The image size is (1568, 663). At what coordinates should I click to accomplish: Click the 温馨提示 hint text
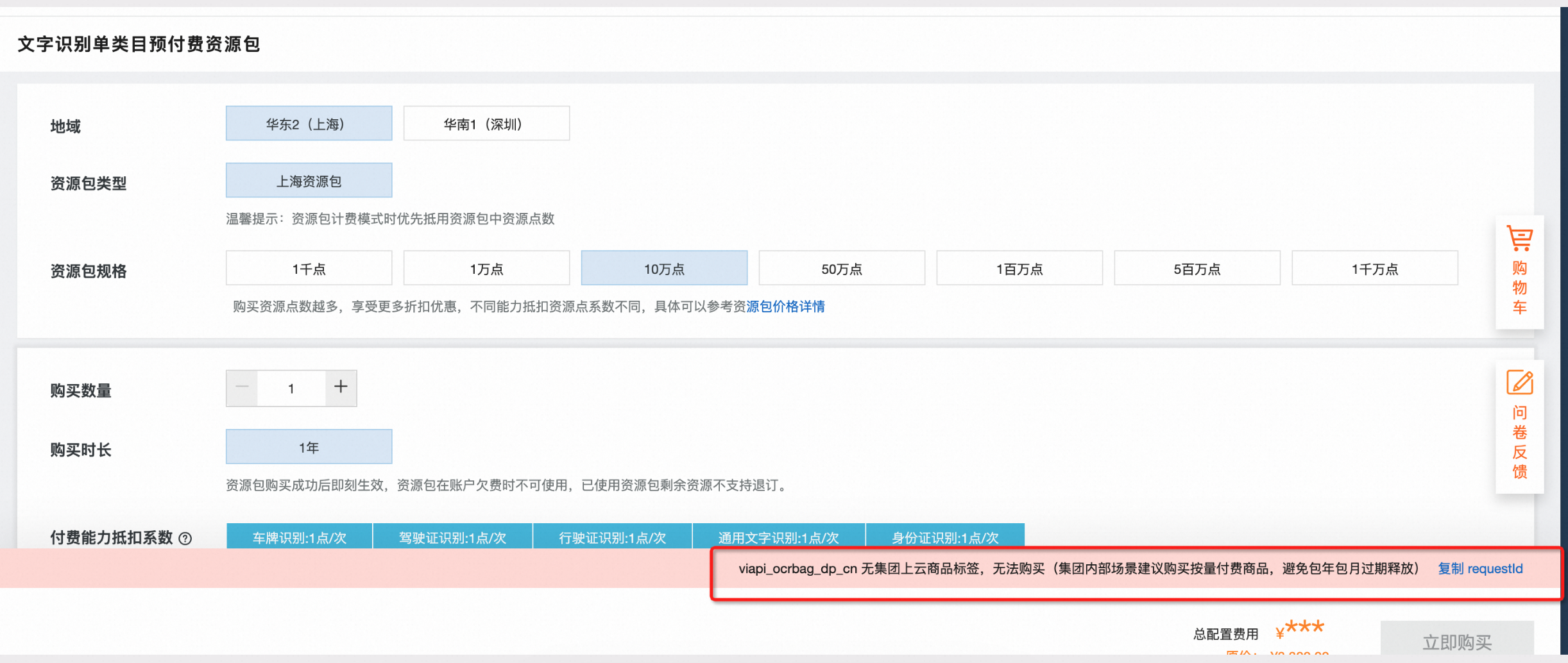click(x=390, y=219)
